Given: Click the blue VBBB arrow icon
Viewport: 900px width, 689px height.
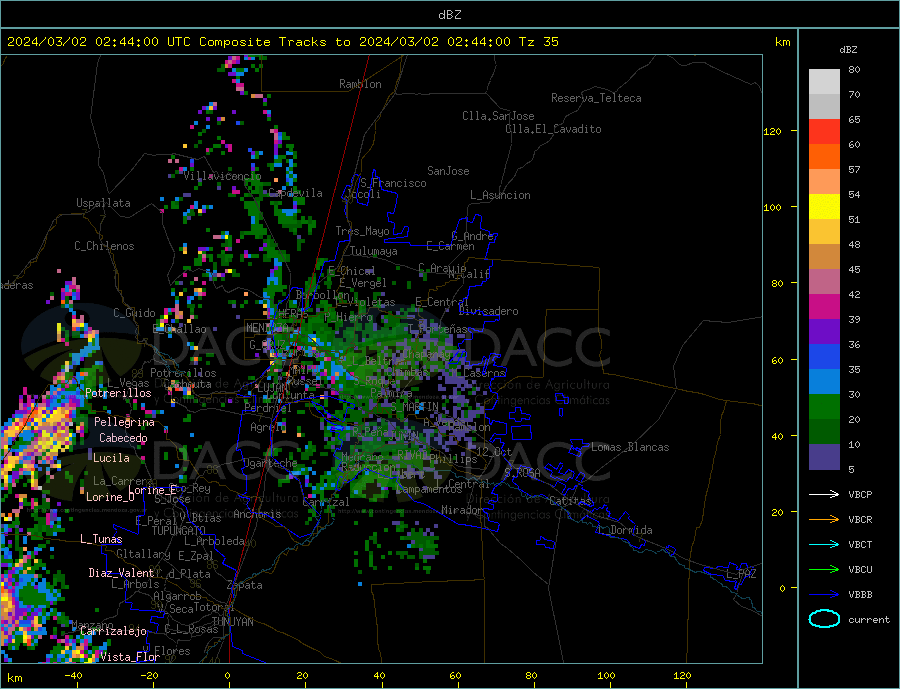Looking at the screenshot, I should click(x=824, y=594).
